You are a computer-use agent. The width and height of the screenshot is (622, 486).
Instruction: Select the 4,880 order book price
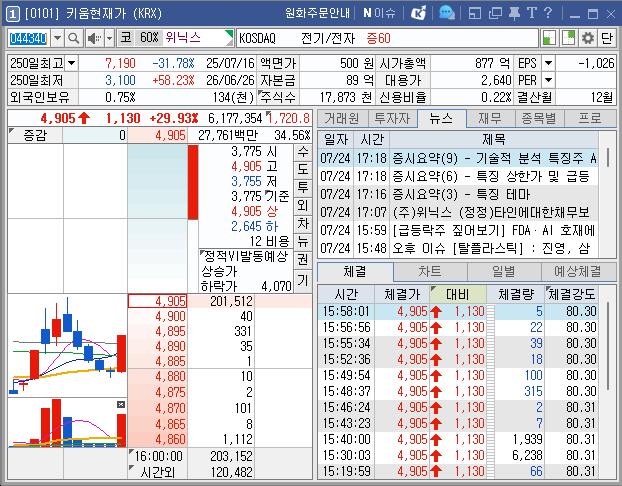(x=157, y=376)
